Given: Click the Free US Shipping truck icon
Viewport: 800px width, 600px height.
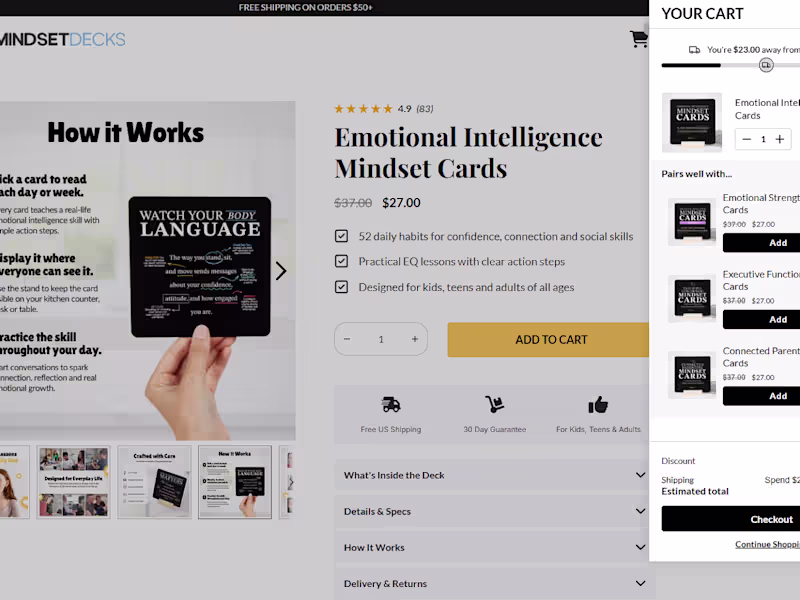Looking at the screenshot, I should pyautogui.click(x=391, y=405).
